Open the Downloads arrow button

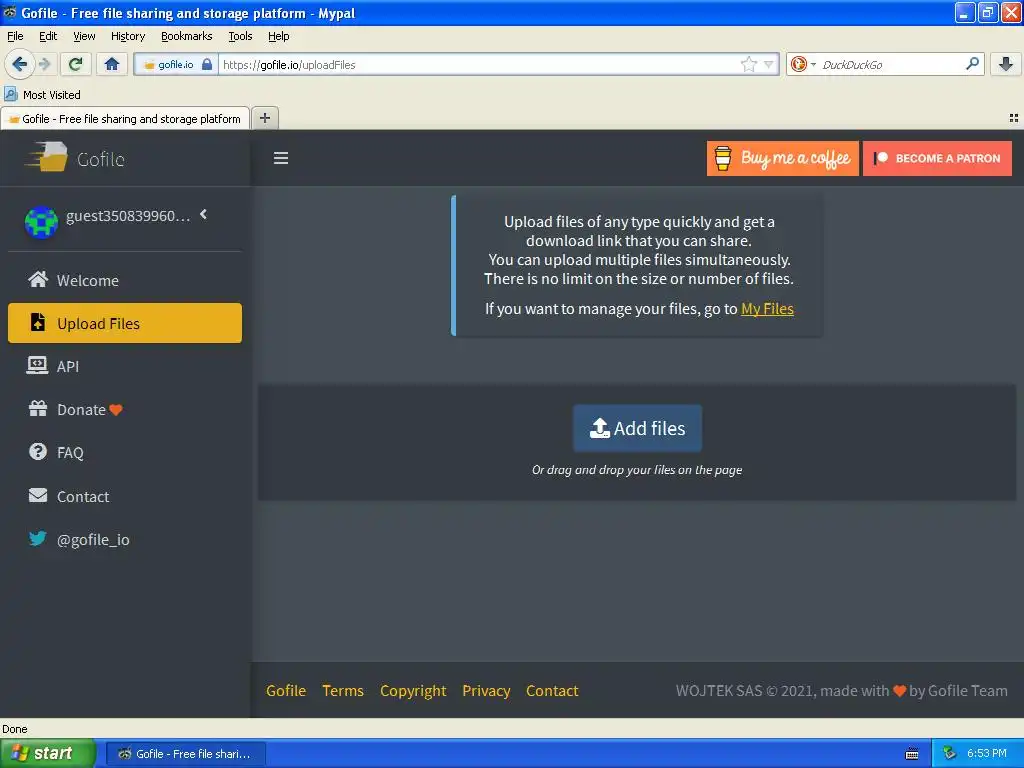coord(1006,64)
